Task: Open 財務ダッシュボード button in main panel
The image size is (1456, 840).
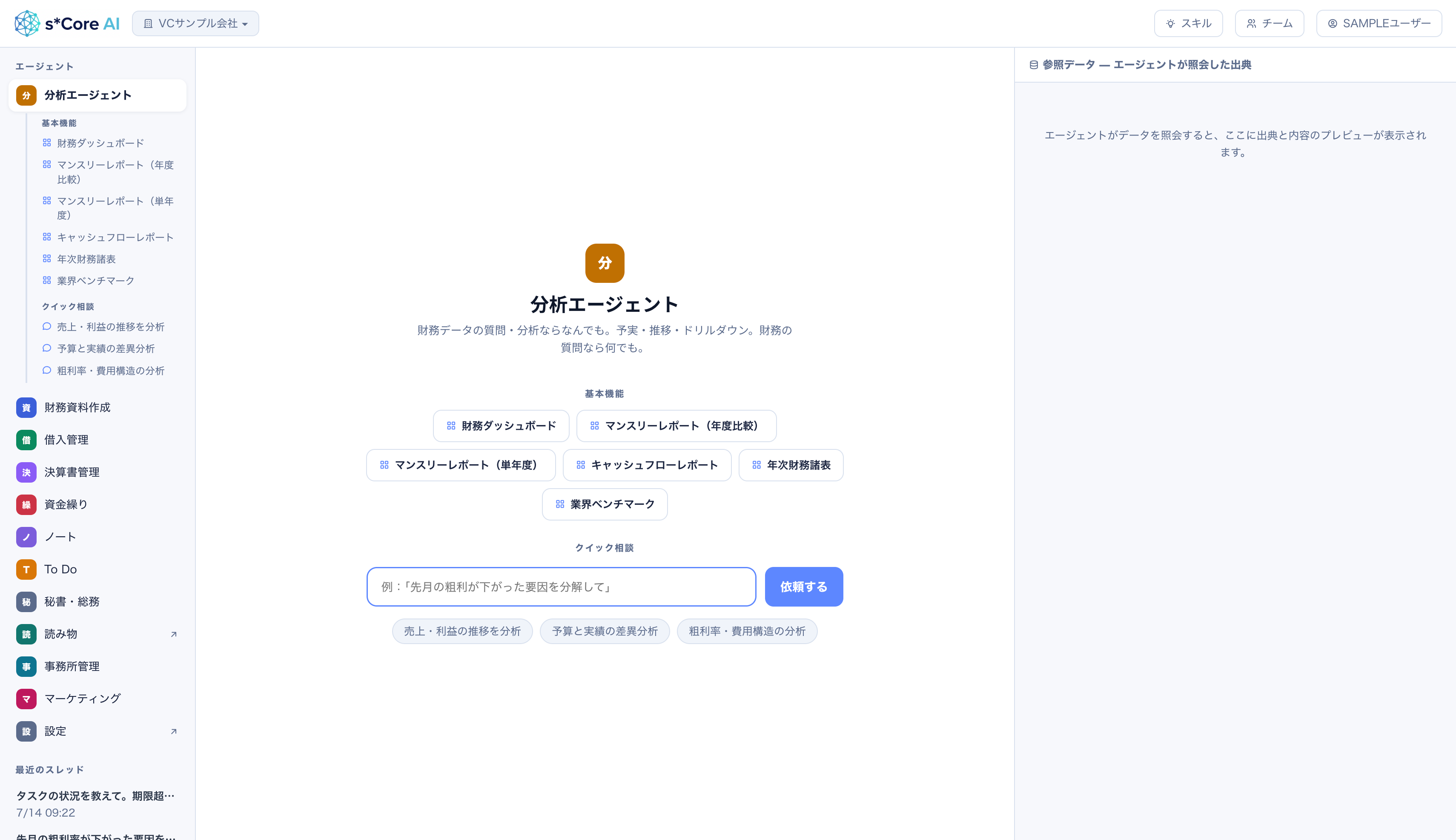Action: tap(501, 426)
